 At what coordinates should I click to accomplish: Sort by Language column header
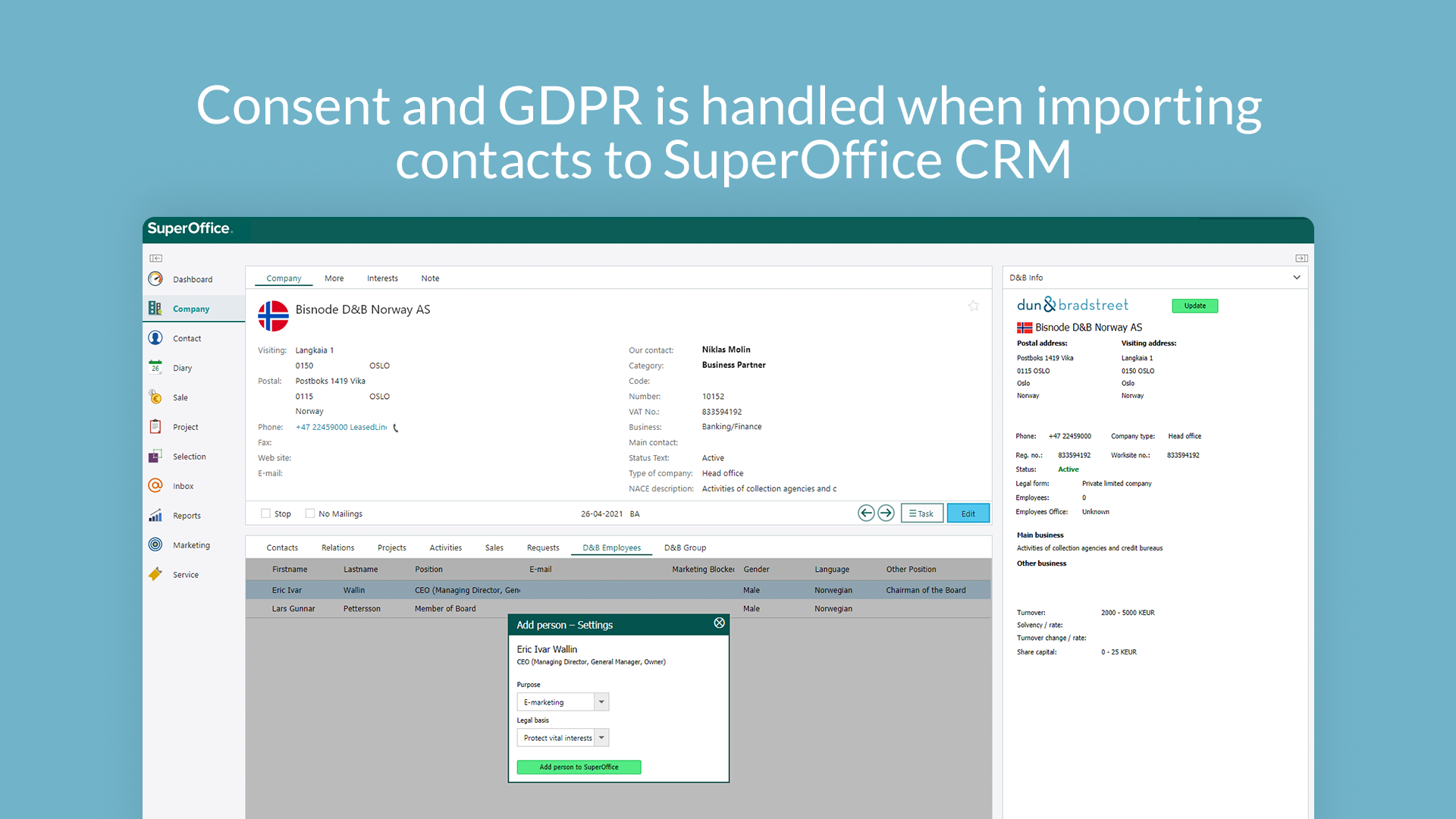[832, 570]
